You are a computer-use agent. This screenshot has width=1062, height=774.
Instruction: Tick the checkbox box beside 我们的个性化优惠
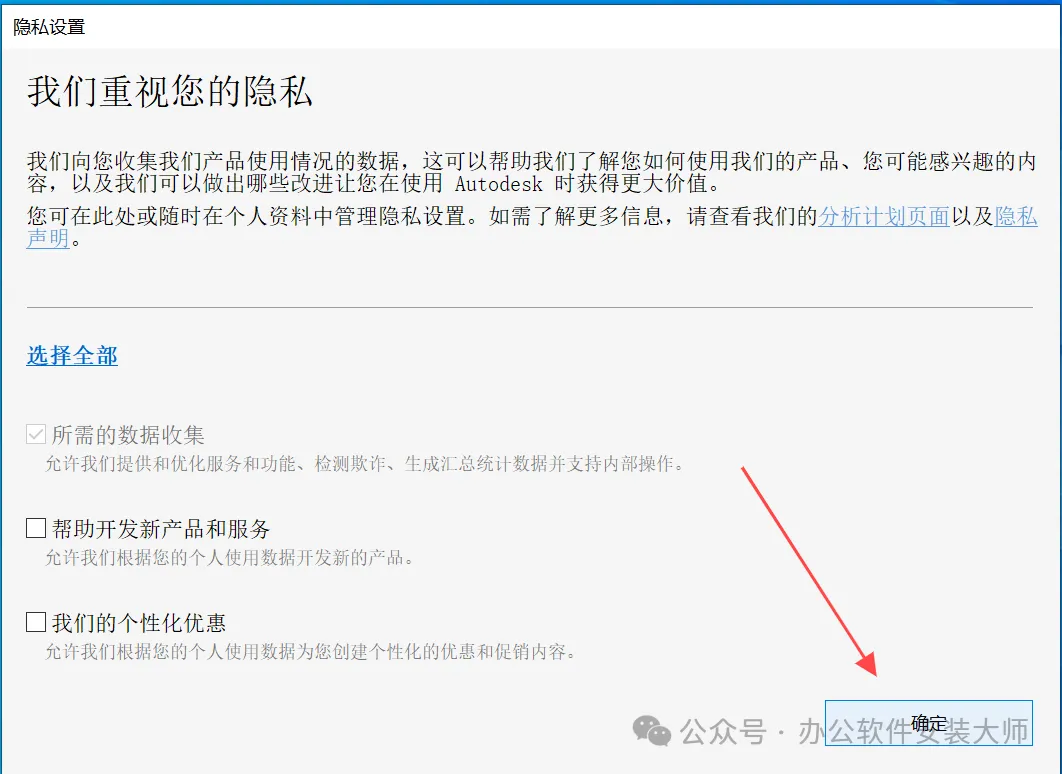point(36,622)
